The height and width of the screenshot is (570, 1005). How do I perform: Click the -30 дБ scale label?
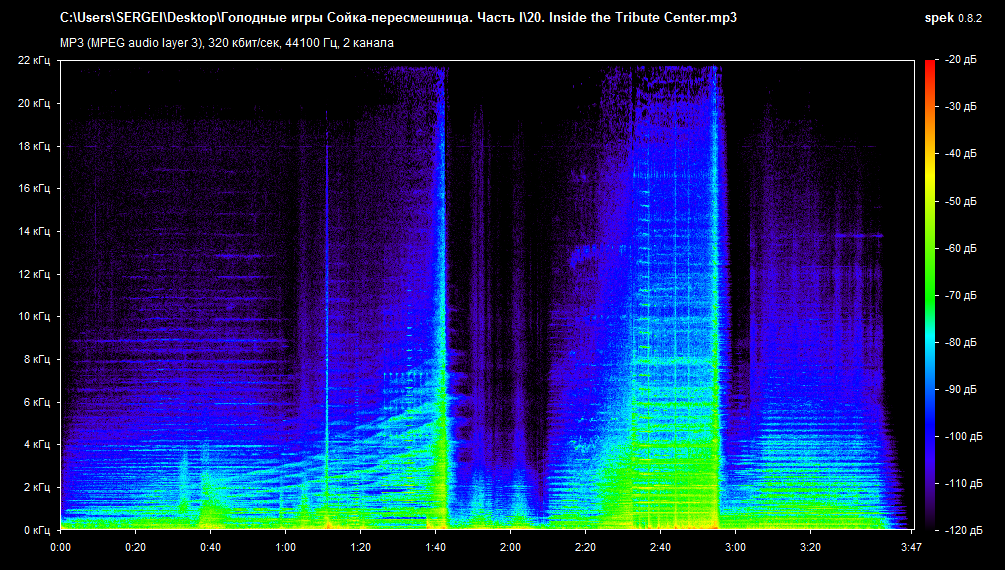point(961,106)
